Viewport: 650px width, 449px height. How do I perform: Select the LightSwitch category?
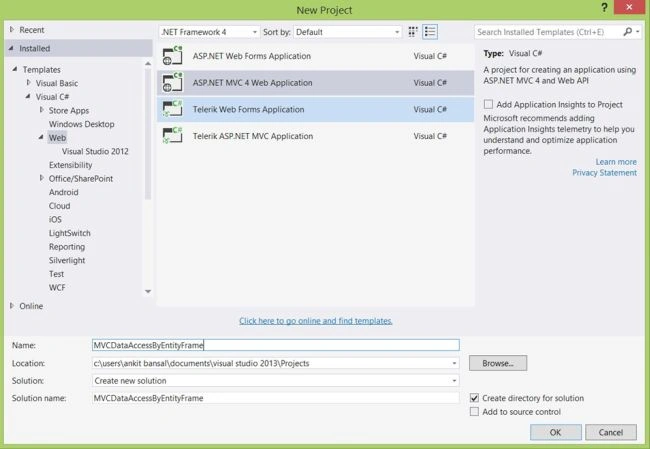click(69, 233)
